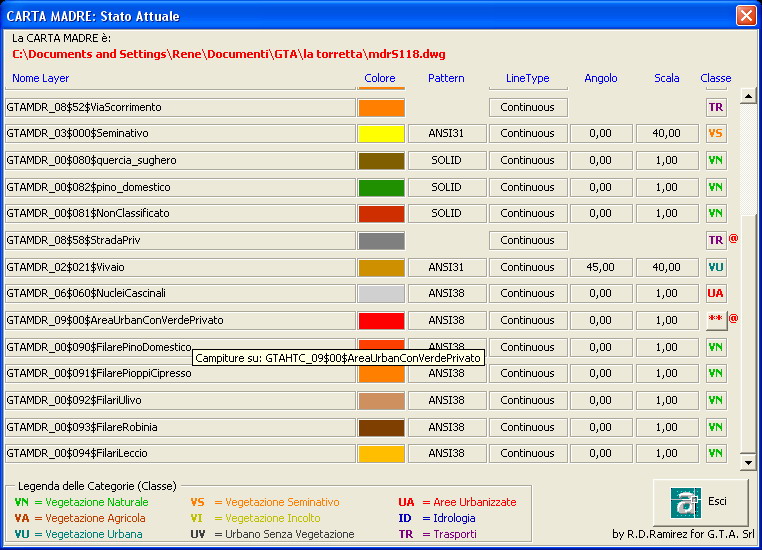
Task: Click the LineType column header
Action: [x=528, y=78]
